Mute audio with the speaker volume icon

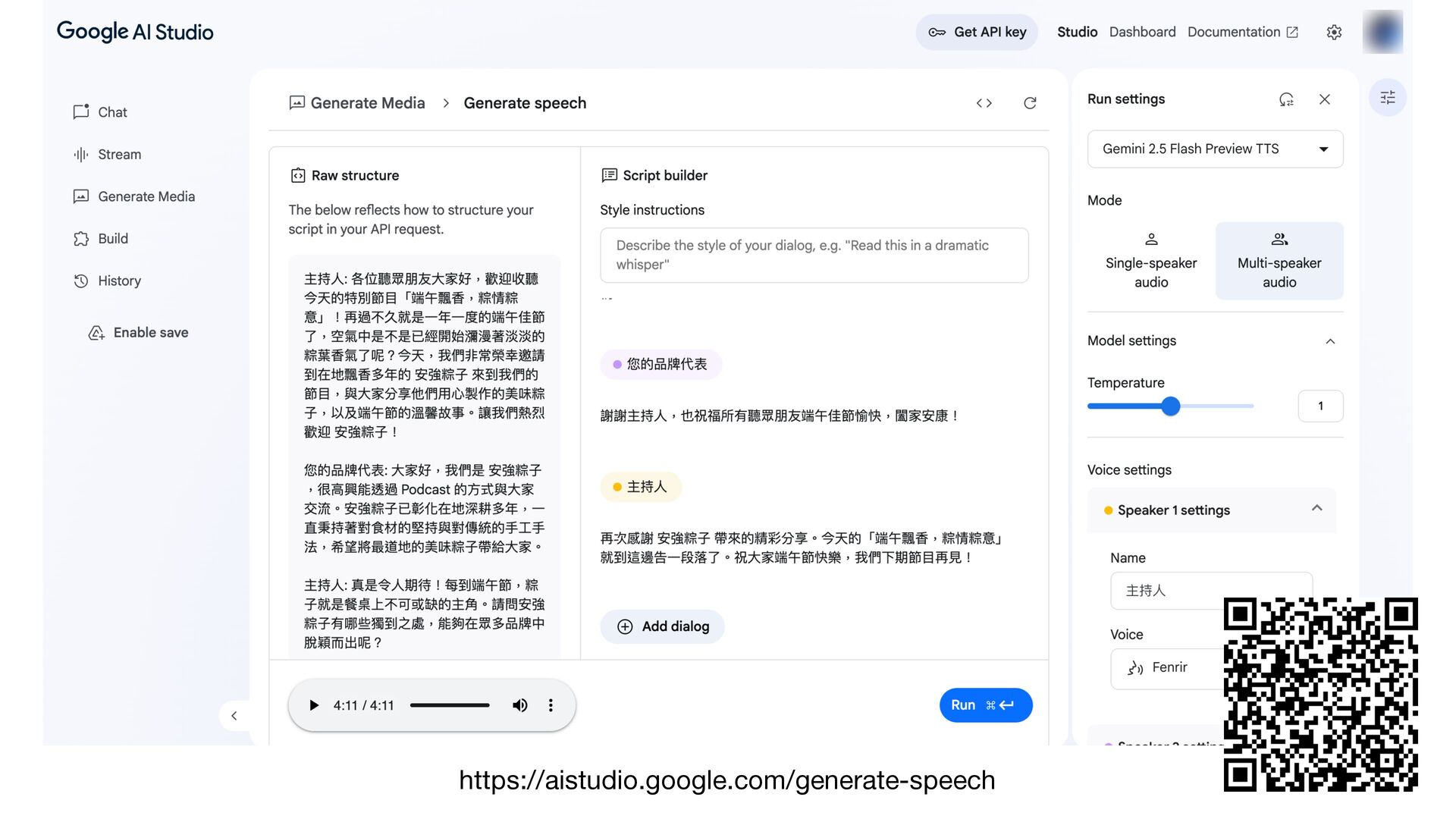pos(519,705)
